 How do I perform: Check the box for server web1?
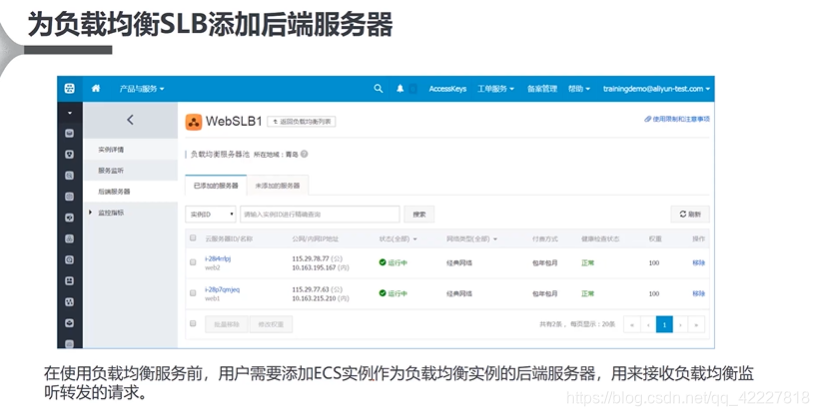(193, 293)
